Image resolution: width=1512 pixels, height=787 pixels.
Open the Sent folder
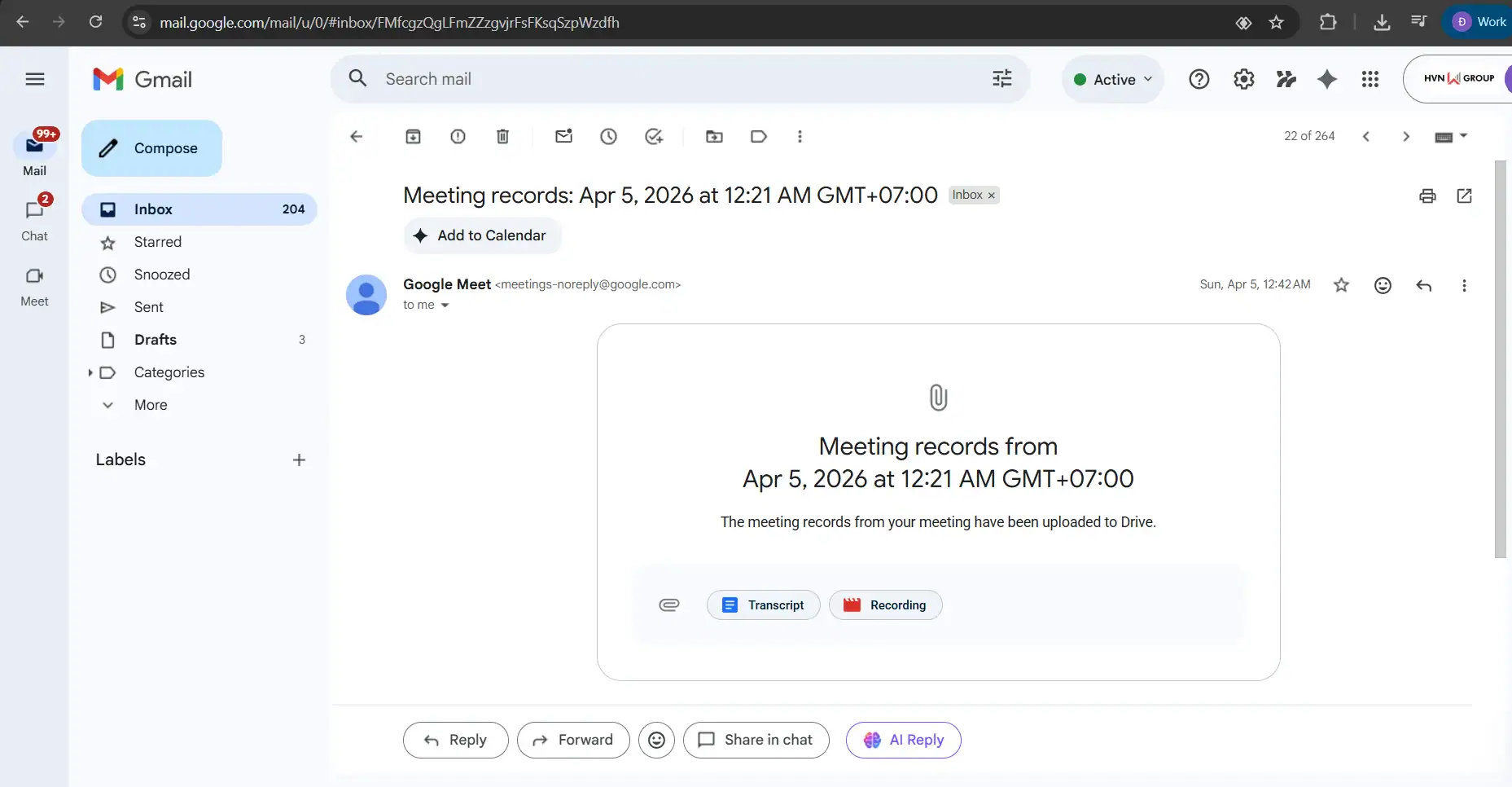pos(199,307)
